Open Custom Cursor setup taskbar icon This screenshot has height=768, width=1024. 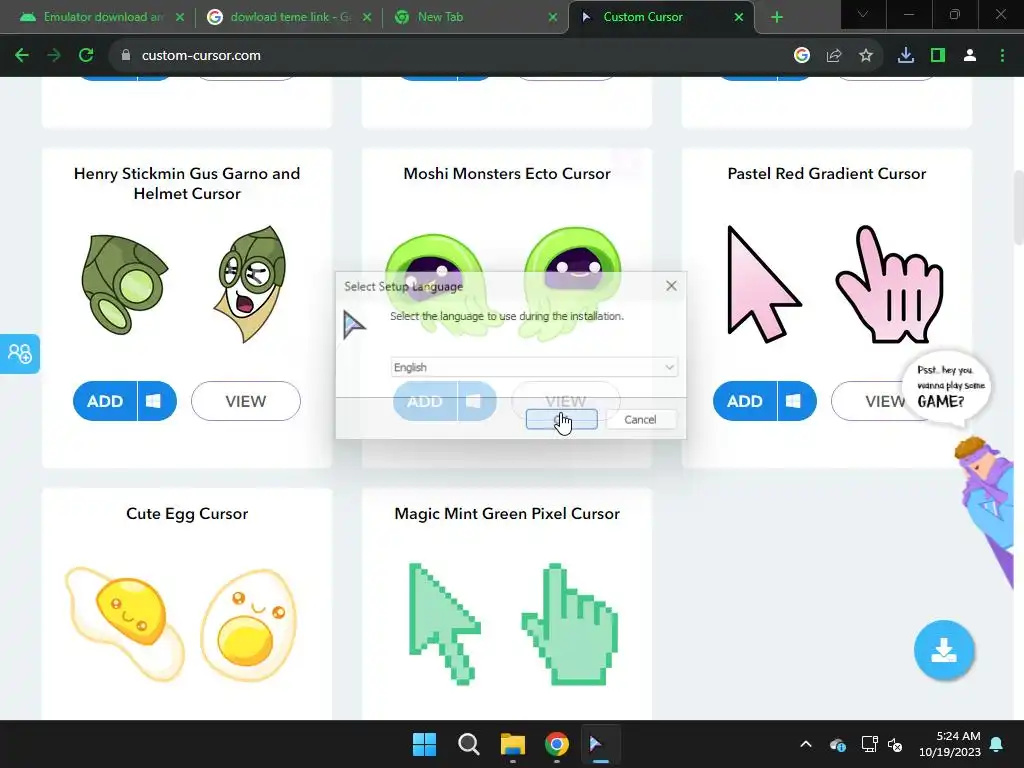pos(601,744)
